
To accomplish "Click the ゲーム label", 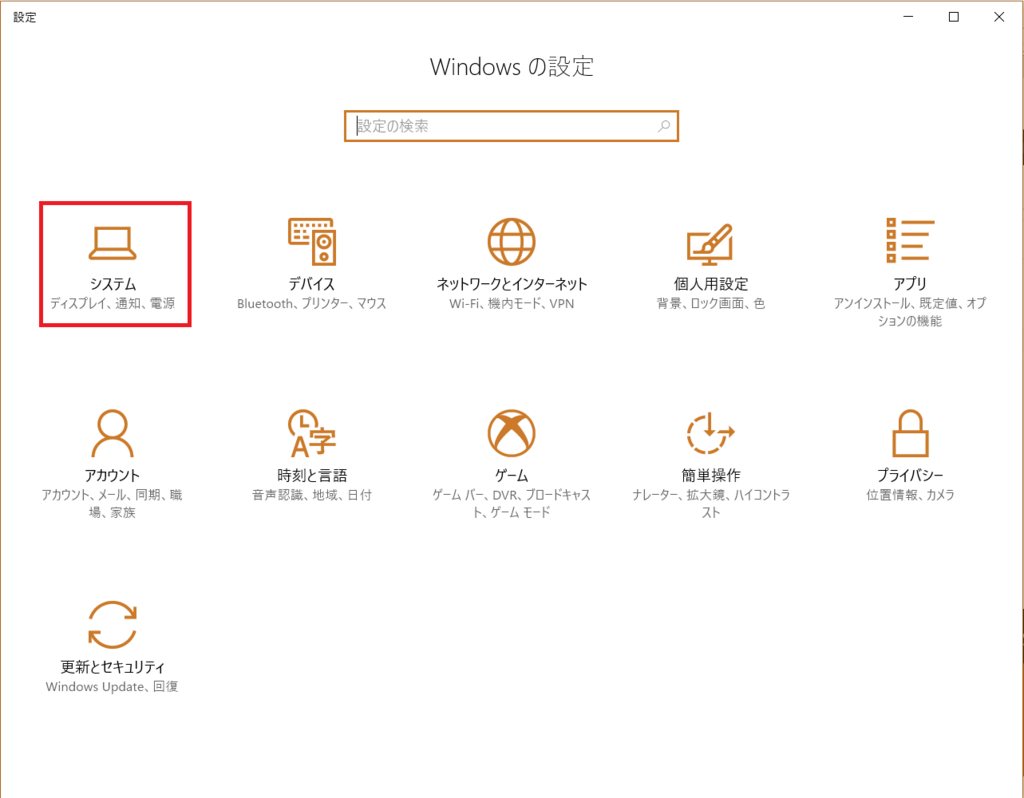I will [511, 475].
